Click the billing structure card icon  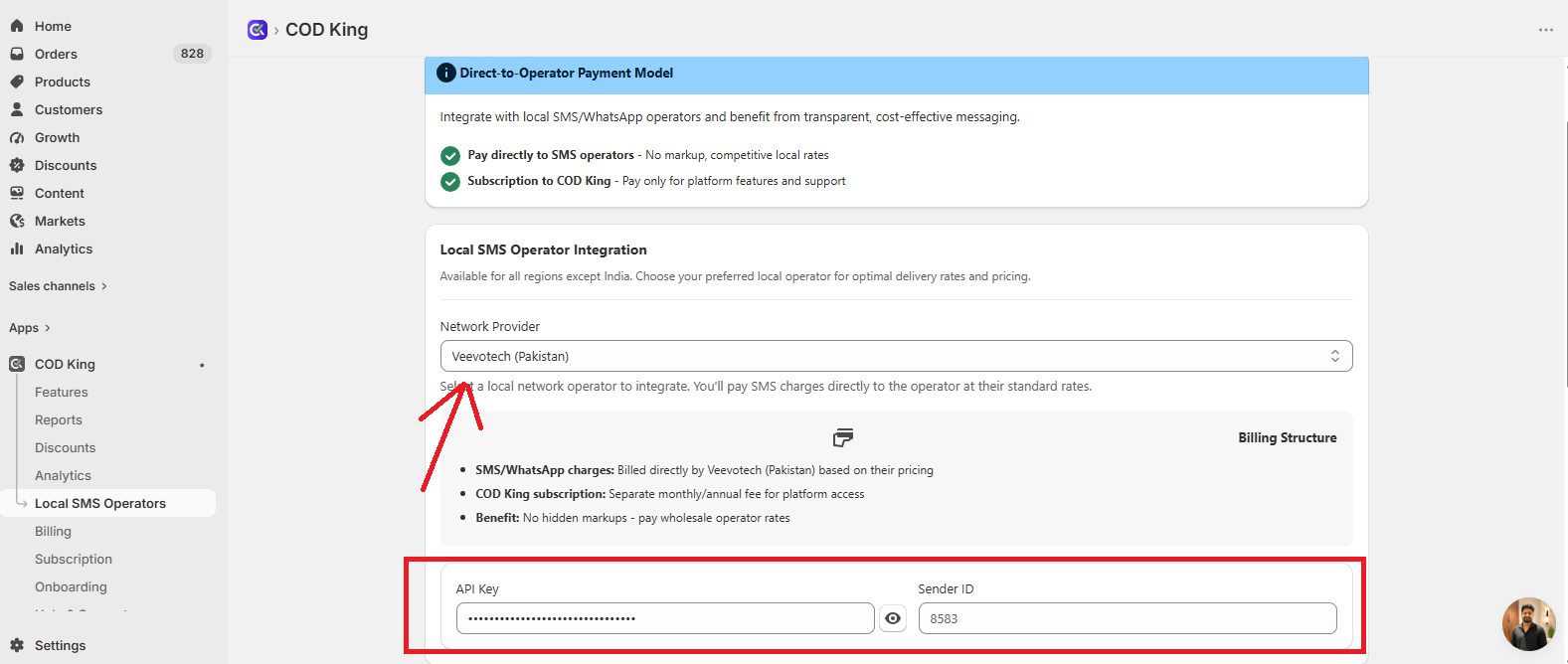(843, 437)
